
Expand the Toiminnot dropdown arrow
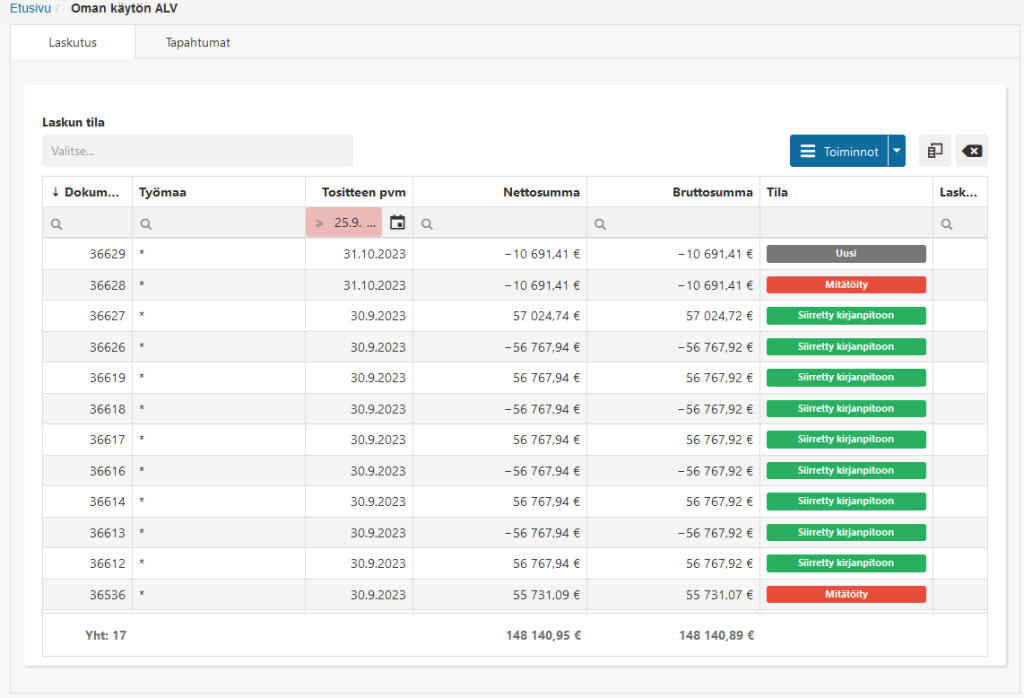896,151
